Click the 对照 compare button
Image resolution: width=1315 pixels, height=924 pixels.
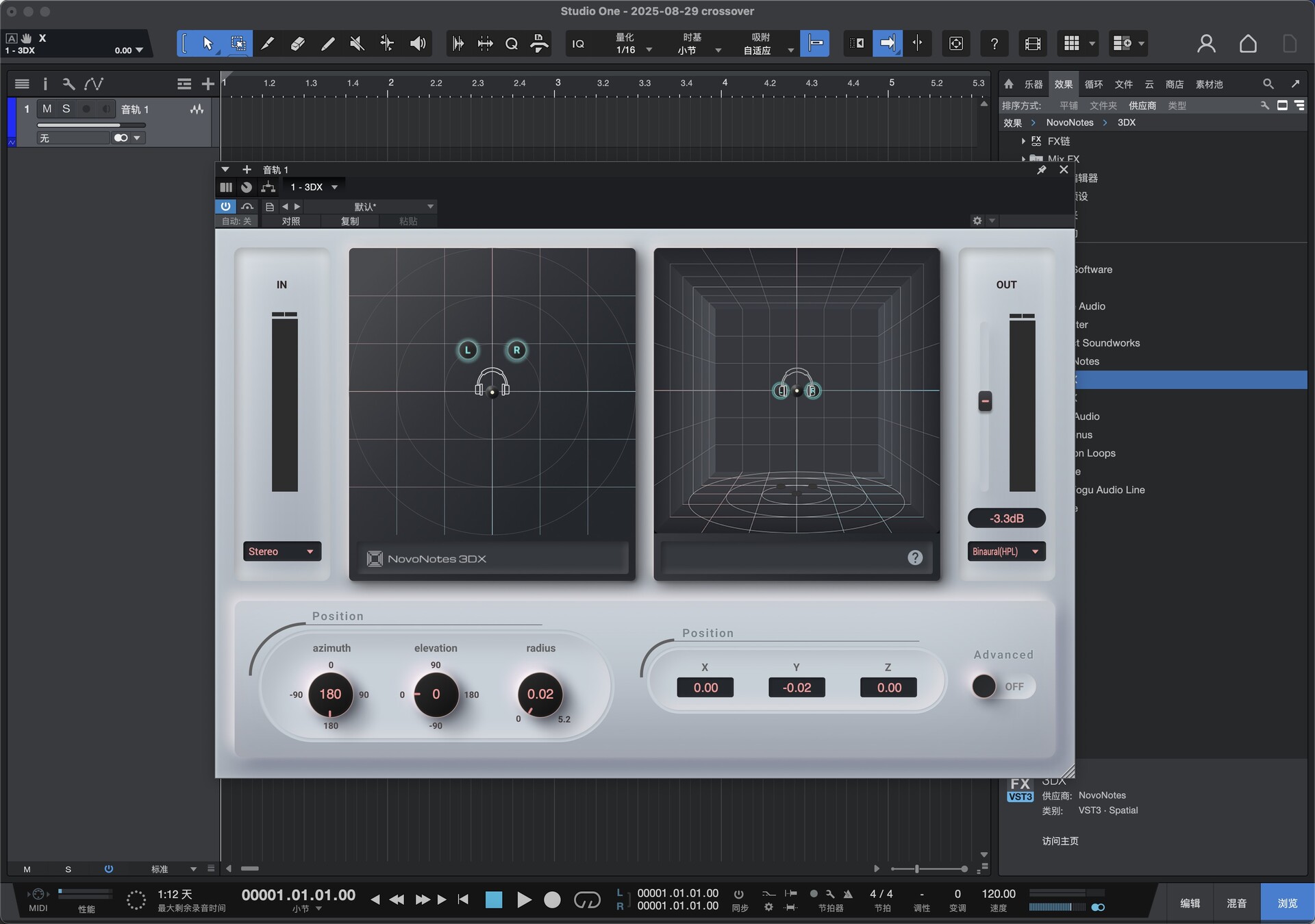(x=291, y=221)
